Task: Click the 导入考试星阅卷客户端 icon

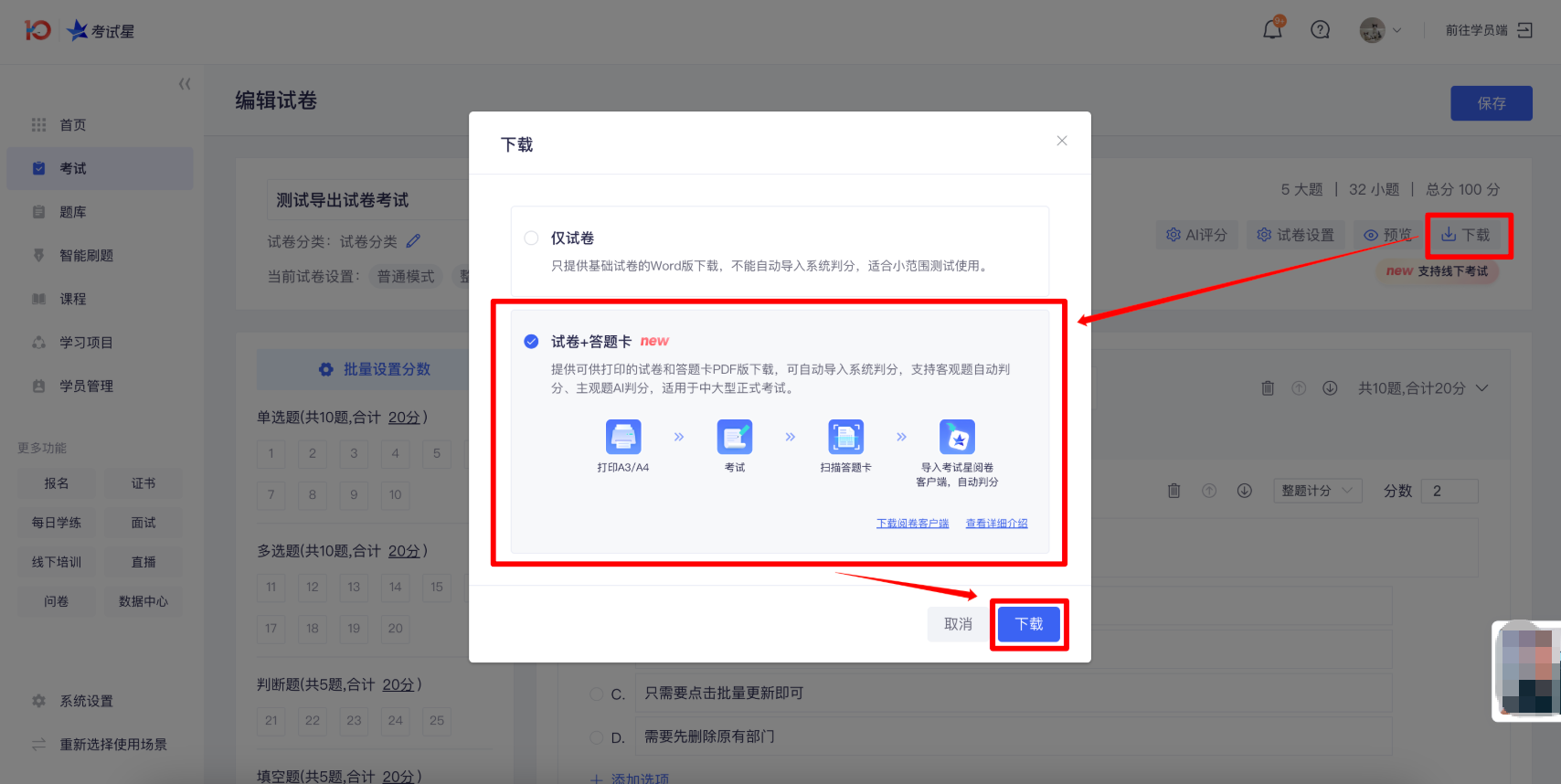Action: pos(957,437)
